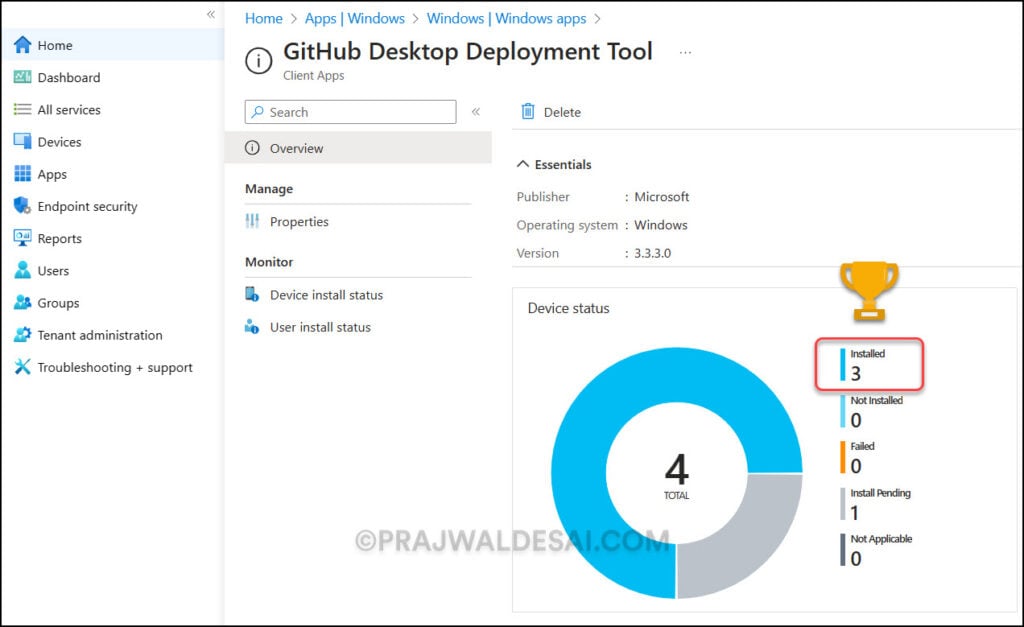1024x627 pixels.
Task: Click the All services list icon
Action: (x=22, y=109)
